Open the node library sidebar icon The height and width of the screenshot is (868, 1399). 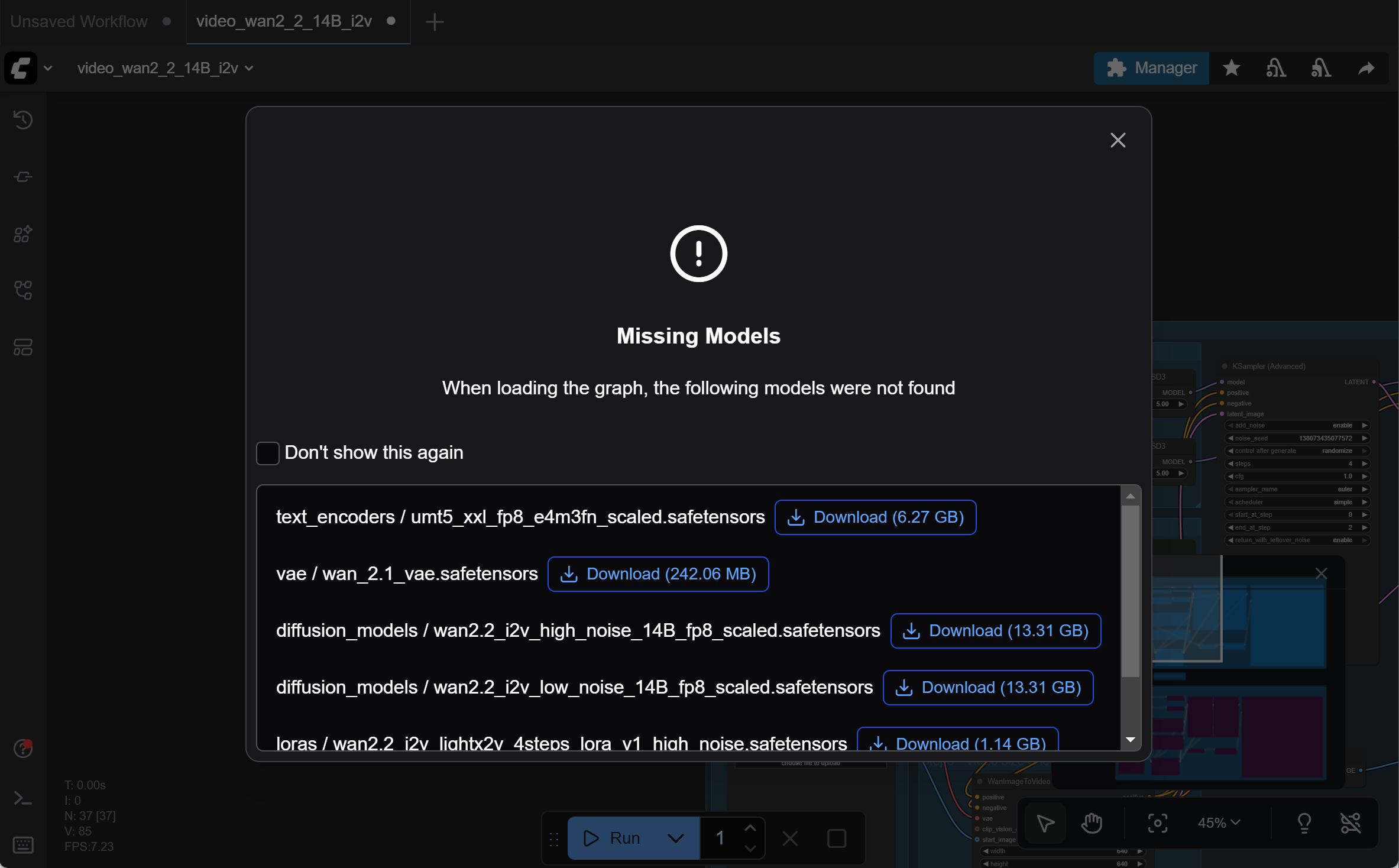23,177
